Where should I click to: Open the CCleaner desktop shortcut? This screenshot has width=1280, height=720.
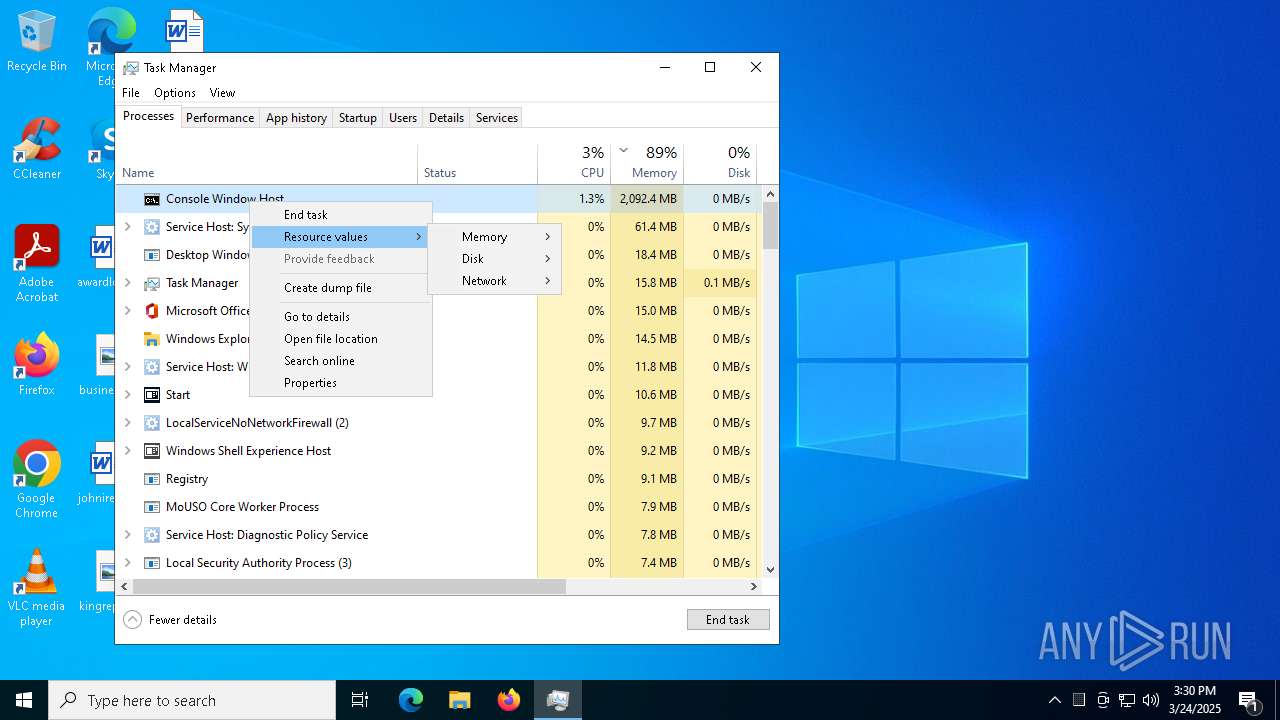(36, 149)
